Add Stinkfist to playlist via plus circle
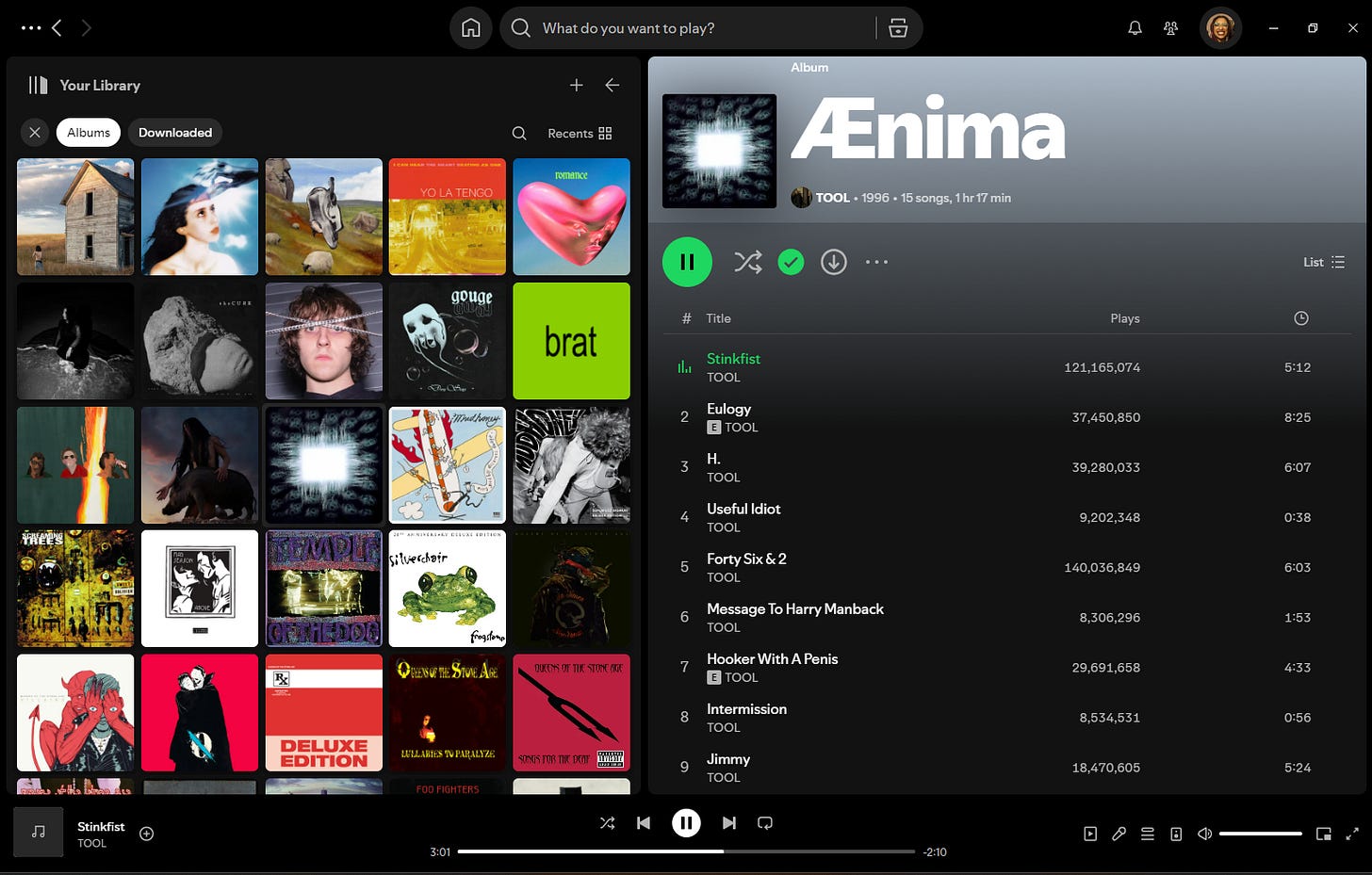Image resolution: width=1372 pixels, height=875 pixels. pyautogui.click(x=147, y=834)
